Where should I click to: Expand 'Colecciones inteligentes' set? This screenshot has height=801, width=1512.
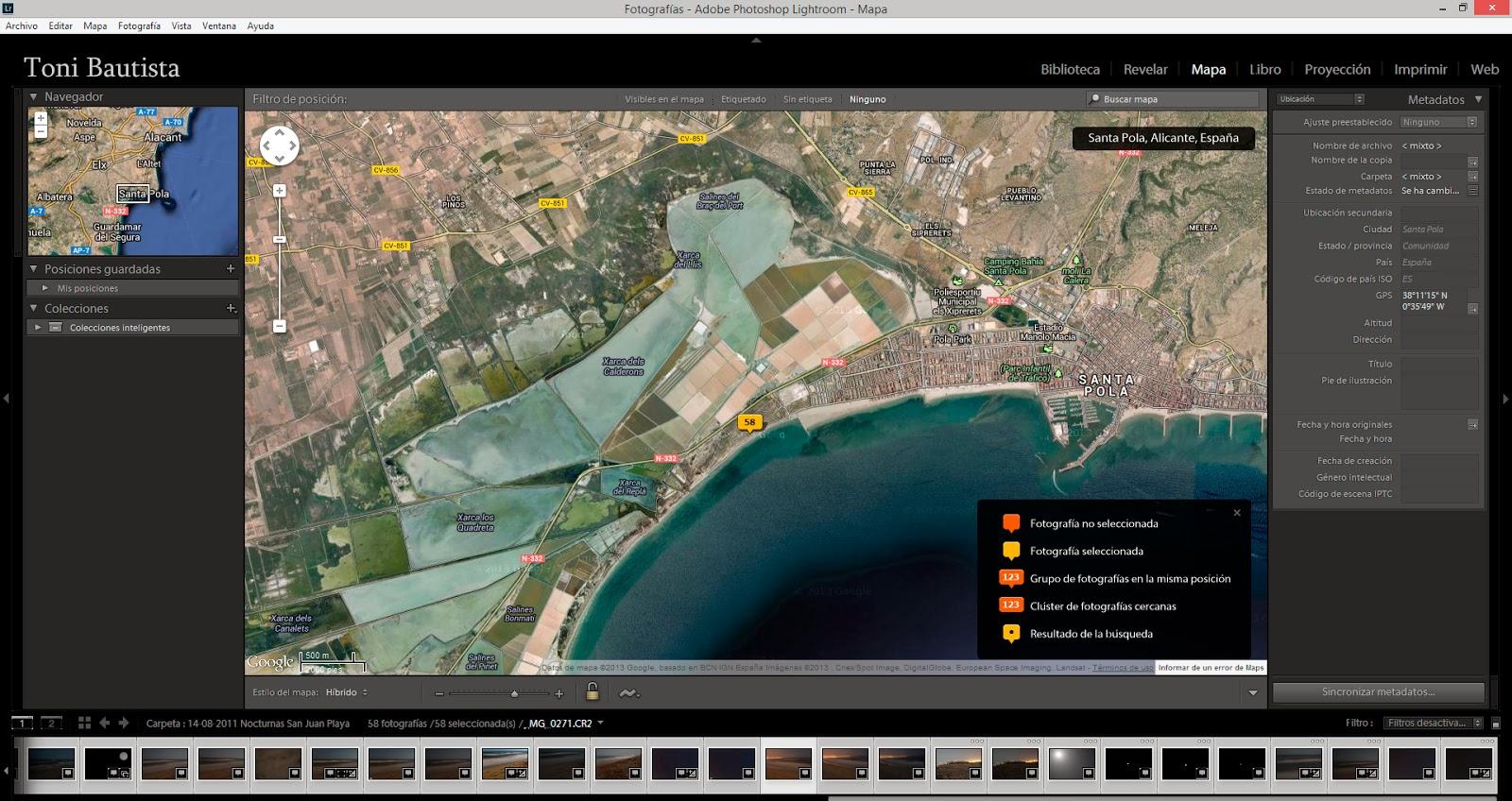(38, 328)
